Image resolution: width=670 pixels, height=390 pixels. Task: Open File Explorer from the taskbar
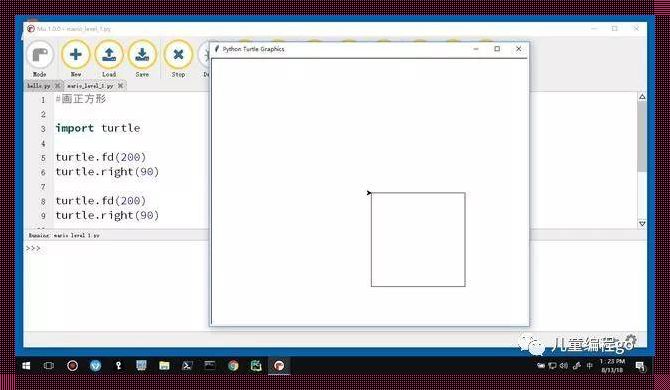(x=164, y=366)
